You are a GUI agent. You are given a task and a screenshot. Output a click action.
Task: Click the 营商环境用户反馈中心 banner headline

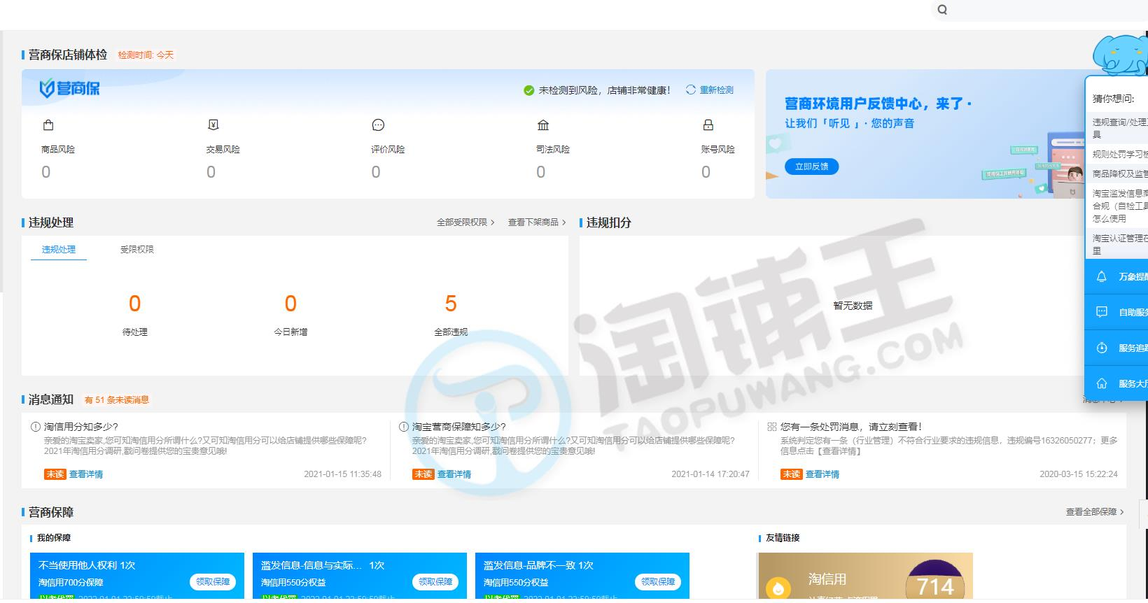[878, 104]
